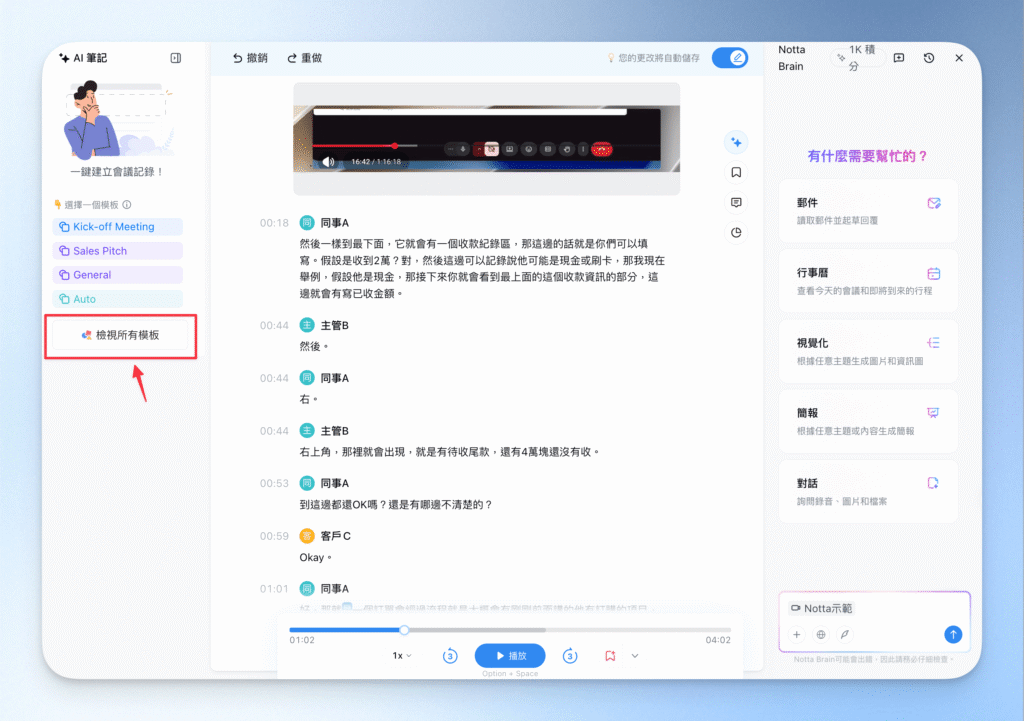Click the pen icon in chat box

coord(844,635)
